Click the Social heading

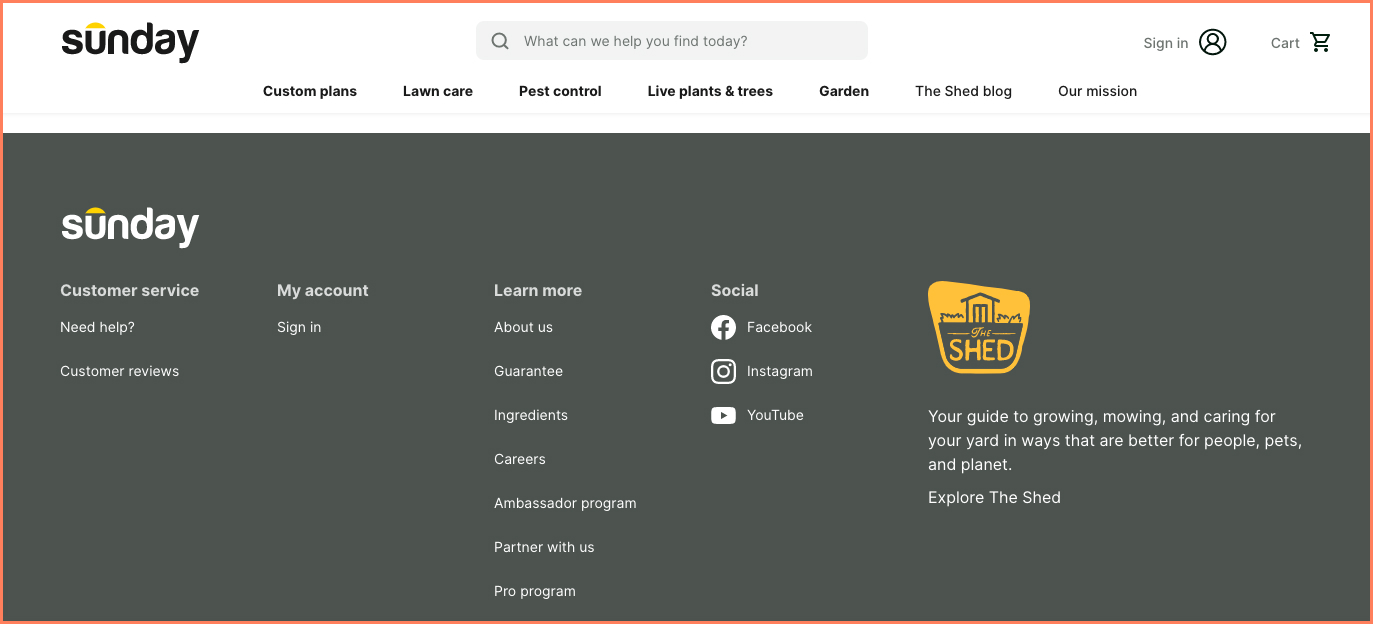point(735,290)
